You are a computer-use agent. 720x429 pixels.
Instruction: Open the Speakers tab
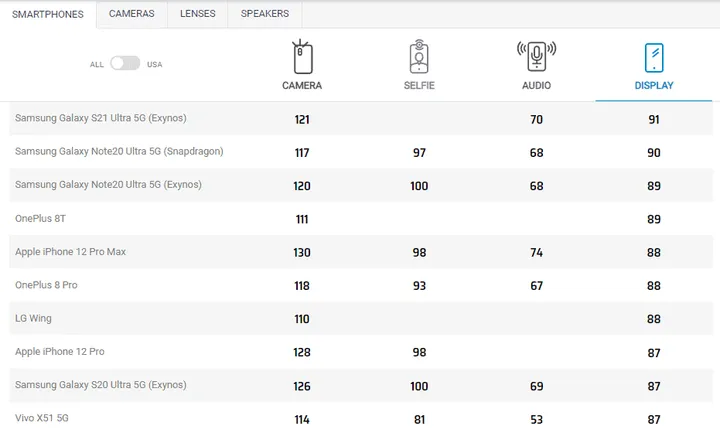click(x=265, y=14)
